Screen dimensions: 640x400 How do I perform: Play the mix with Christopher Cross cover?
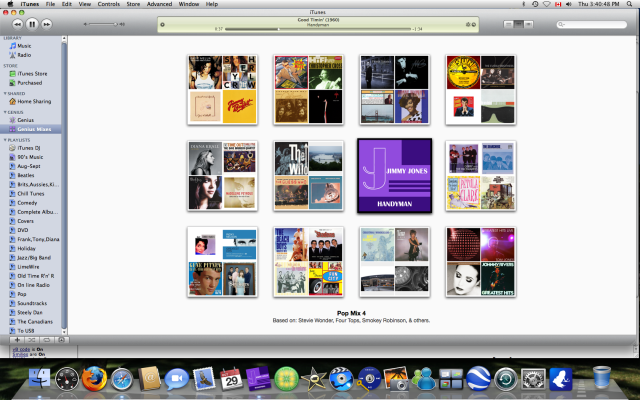[x=309, y=90]
